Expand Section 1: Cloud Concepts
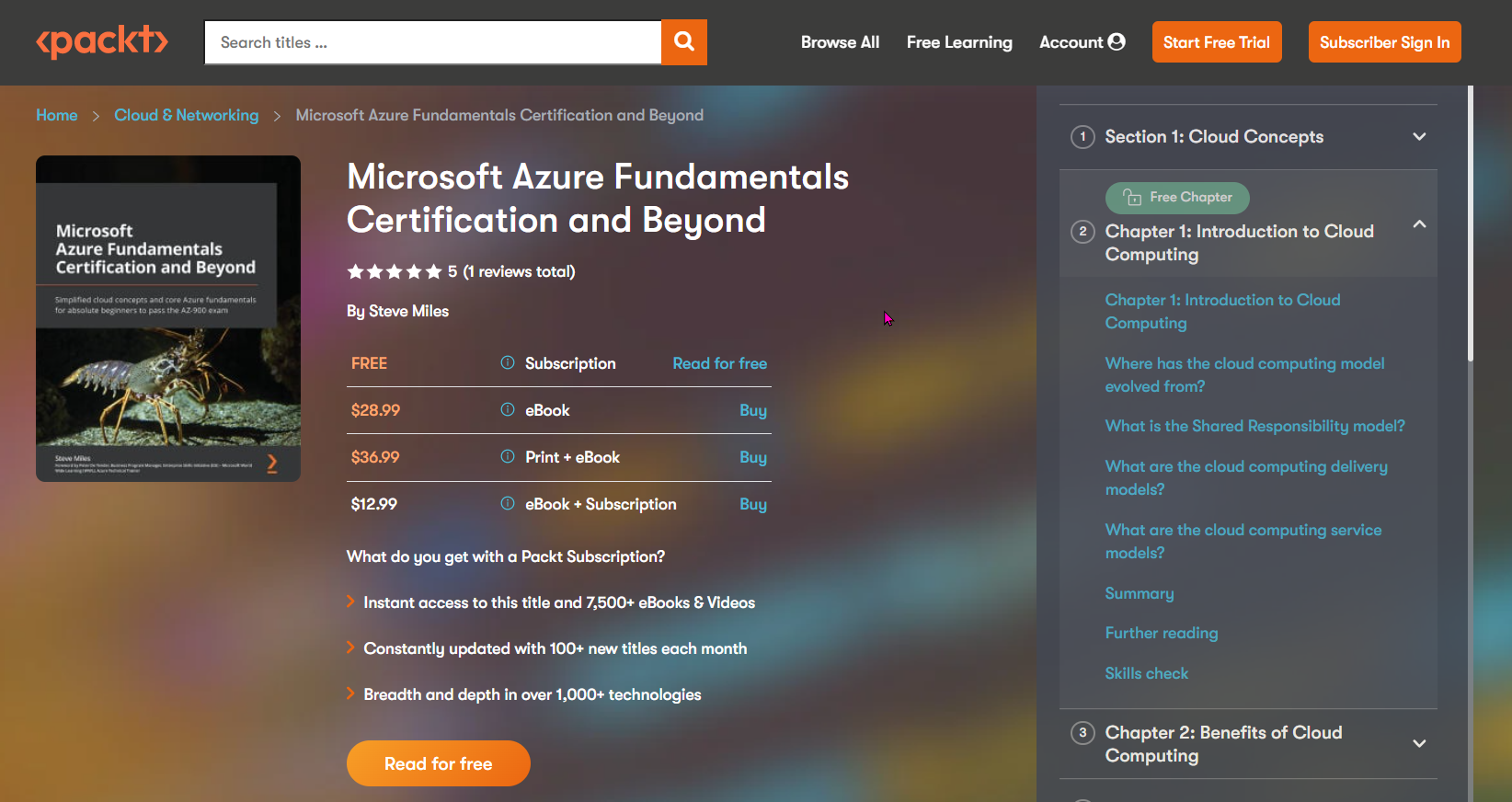Viewport: 1512px width, 802px height. [1419, 137]
